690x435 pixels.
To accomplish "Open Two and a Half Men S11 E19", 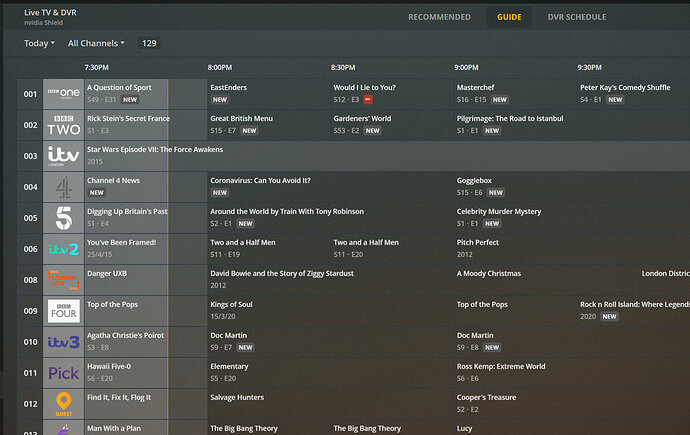I will 269,249.
